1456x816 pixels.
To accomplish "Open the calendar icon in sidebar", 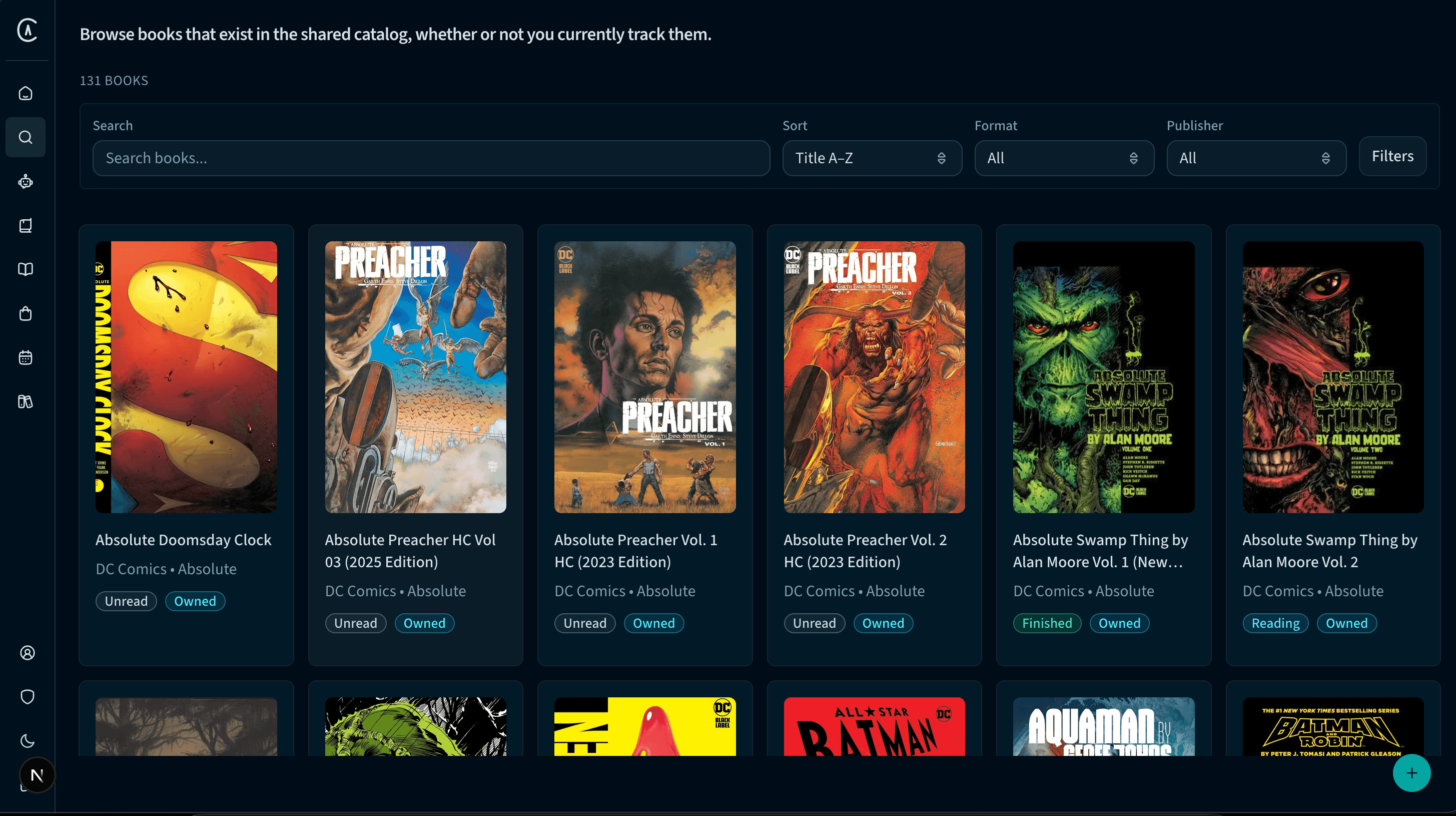I will click(x=26, y=357).
